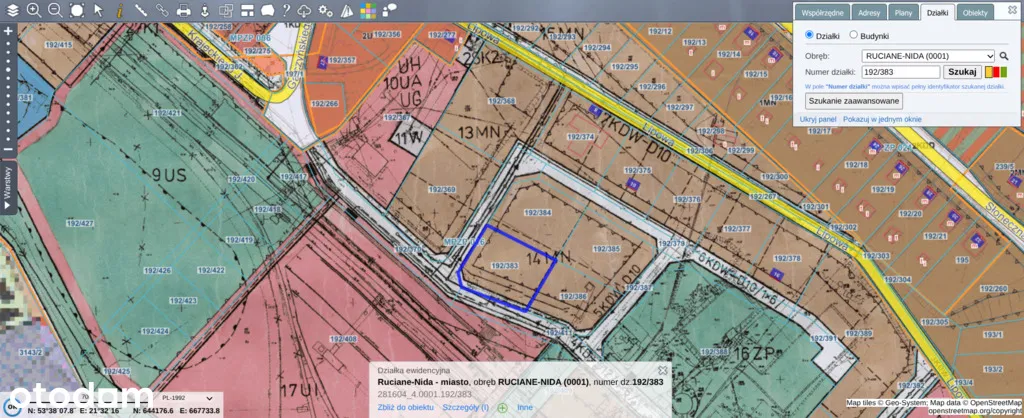Select the zoom in magnifier tool

33,10
